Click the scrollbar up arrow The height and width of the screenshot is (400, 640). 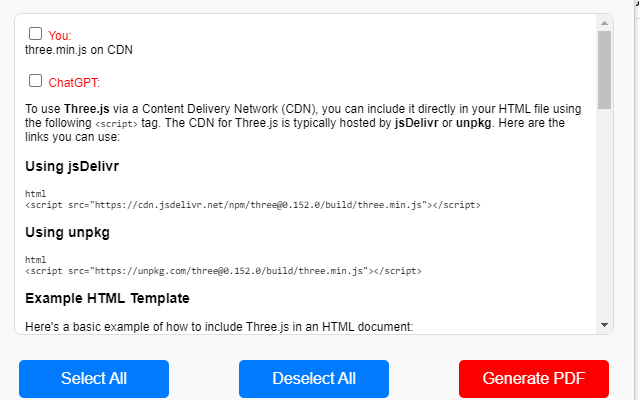pyautogui.click(x=604, y=22)
